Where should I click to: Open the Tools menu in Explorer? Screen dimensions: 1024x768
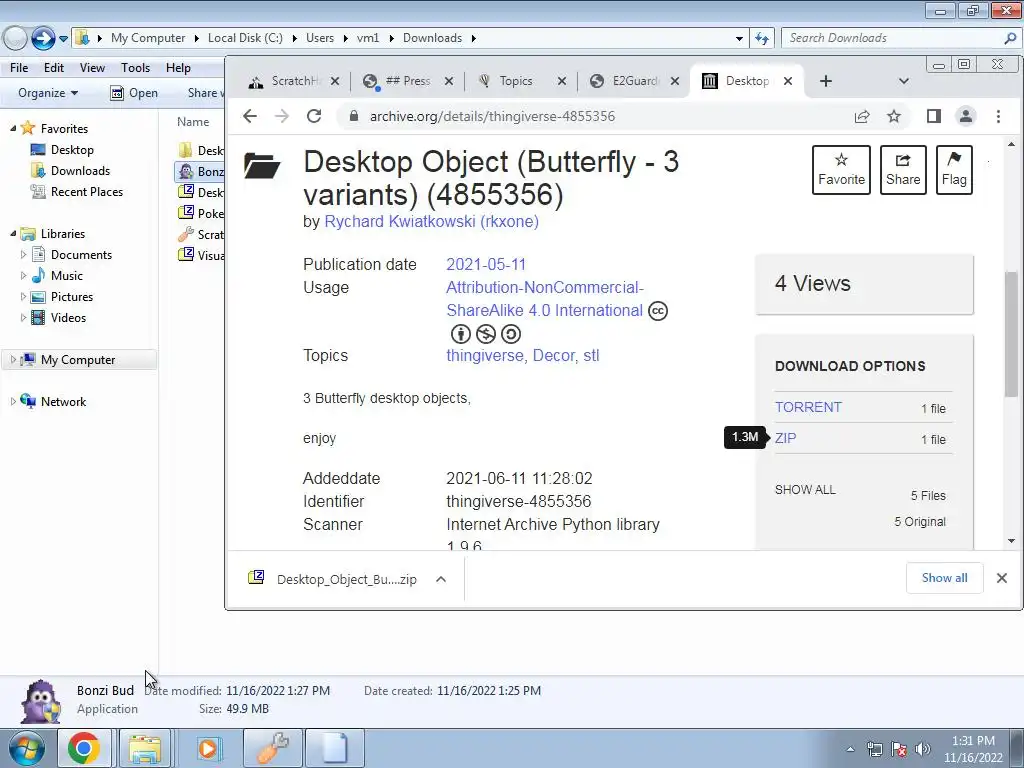[135, 68]
